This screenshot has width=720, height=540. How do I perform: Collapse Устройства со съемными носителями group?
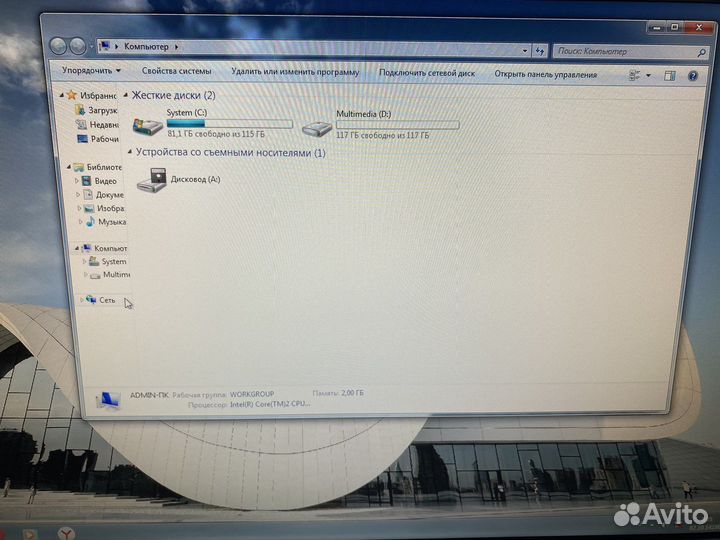click(x=130, y=152)
